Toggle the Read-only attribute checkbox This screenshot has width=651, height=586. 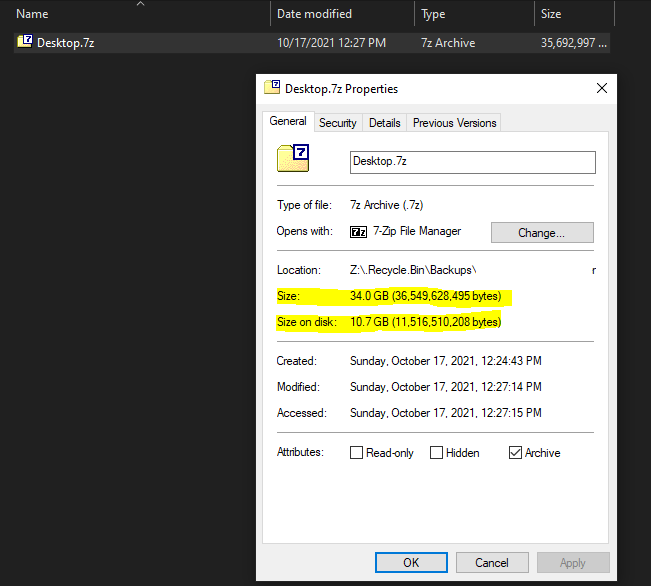pos(356,452)
